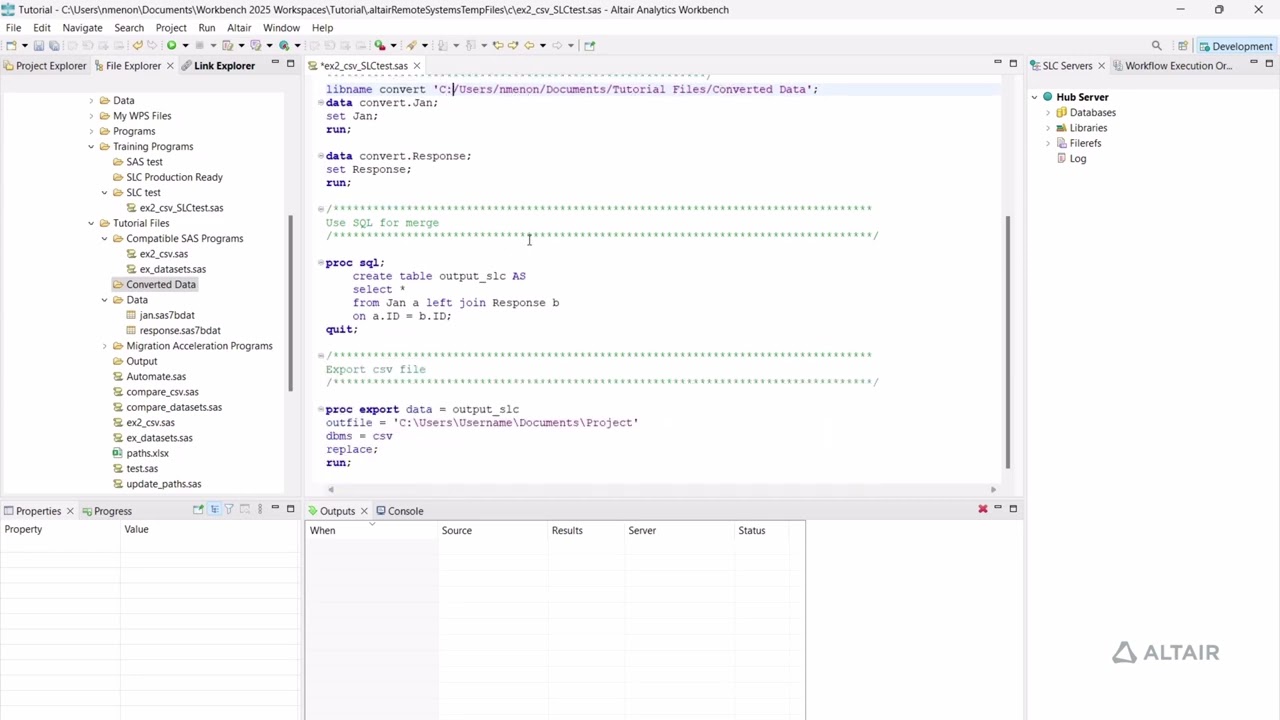This screenshot has height=720, width=1280.
Task: Collapse the proc sql code fold marker
Action: [320, 263]
